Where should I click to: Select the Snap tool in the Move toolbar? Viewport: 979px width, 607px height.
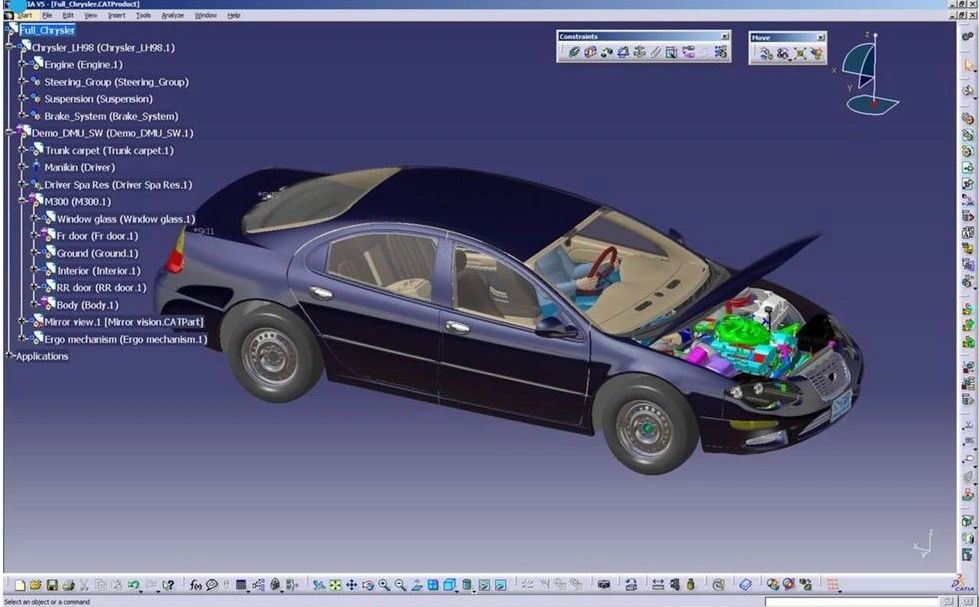[781, 52]
